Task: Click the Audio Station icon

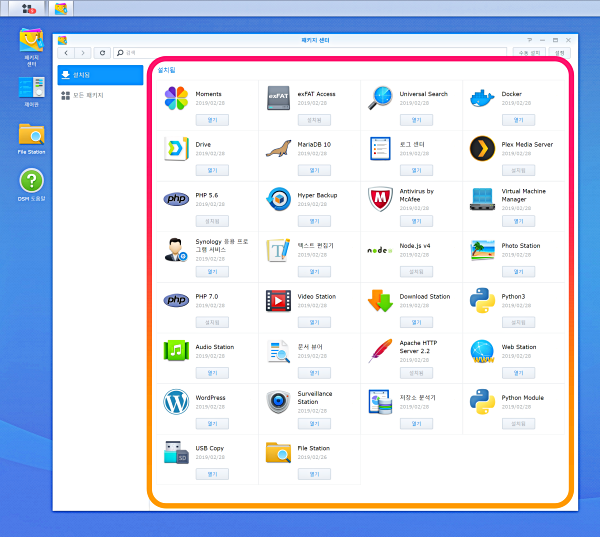Action: click(x=176, y=351)
